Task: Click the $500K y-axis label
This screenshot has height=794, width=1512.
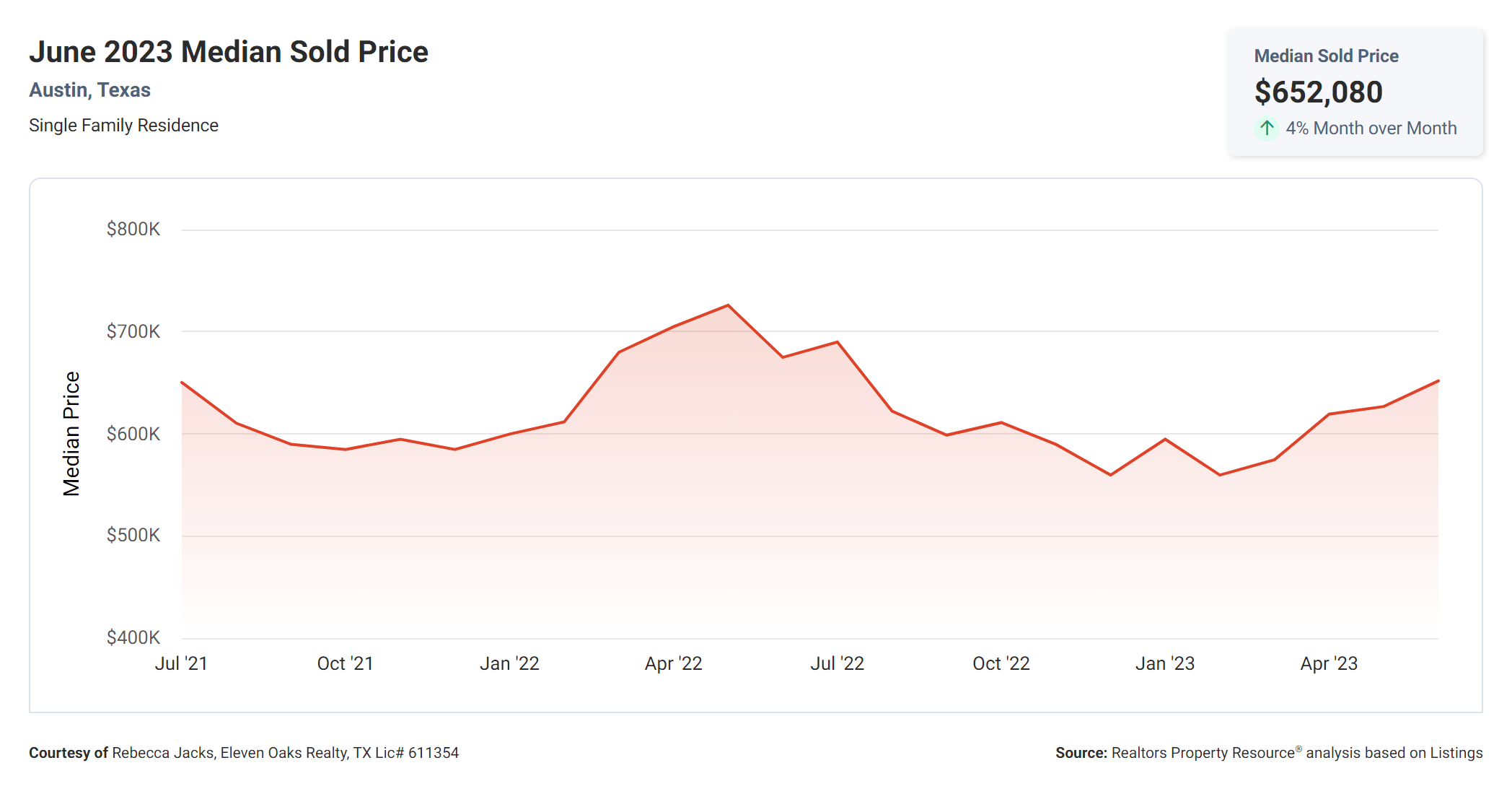Action: [133, 535]
